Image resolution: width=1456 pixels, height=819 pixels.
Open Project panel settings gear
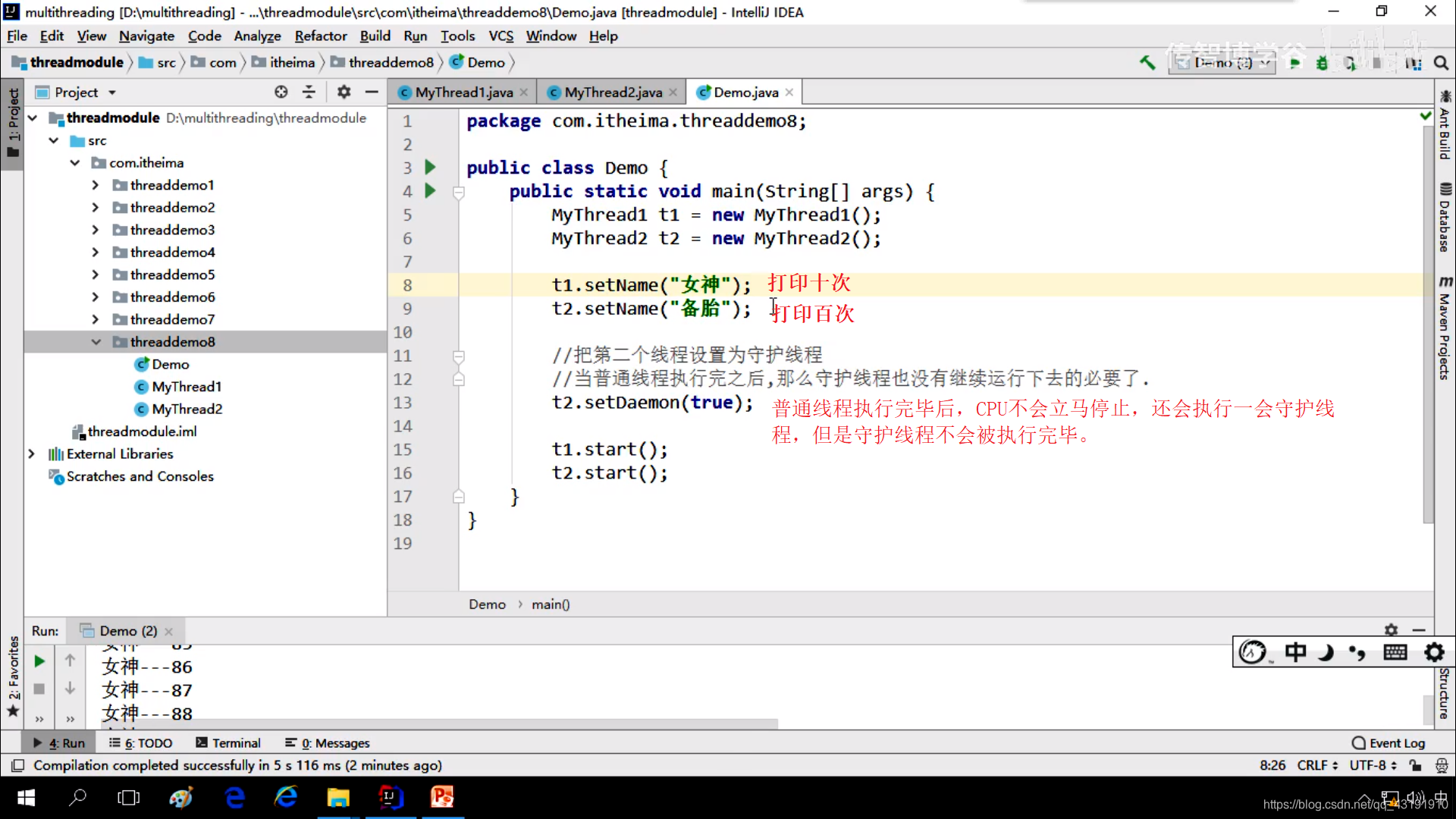click(x=344, y=92)
